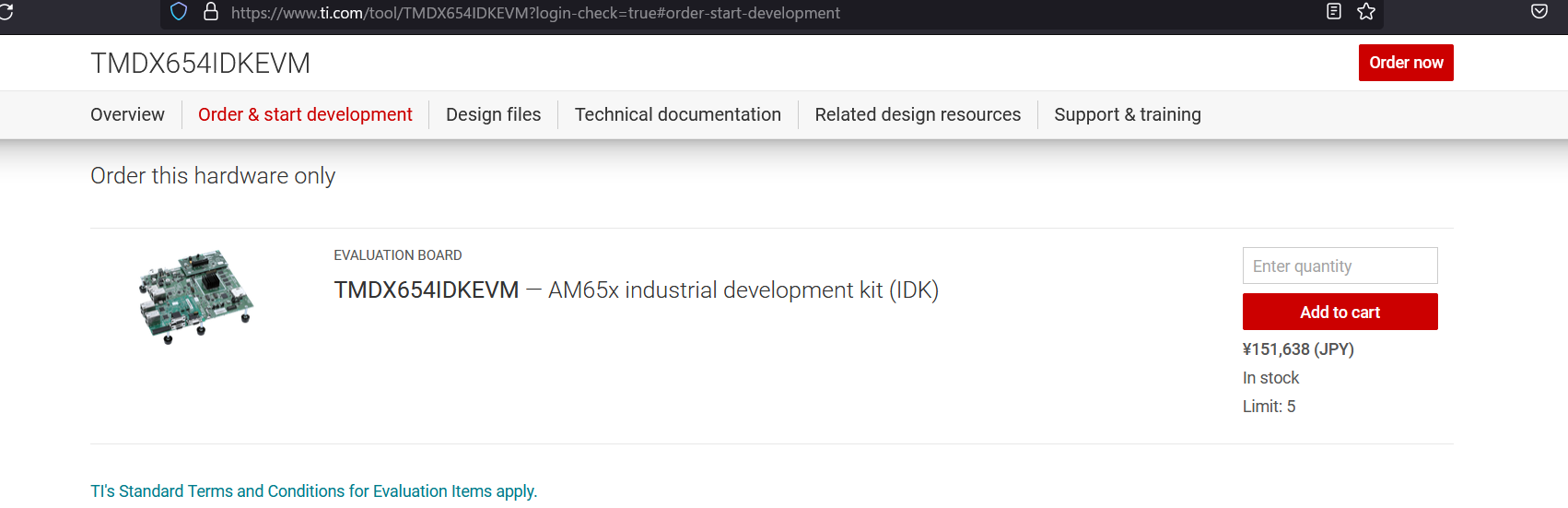Focus the Enter quantity field
This screenshot has height=508, width=1568.
pyautogui.click(x=1340, y=266)
